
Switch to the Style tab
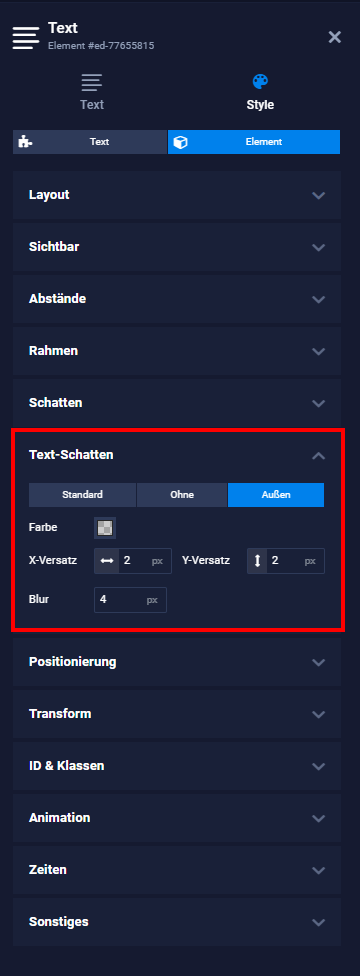(x=260, y=92)
